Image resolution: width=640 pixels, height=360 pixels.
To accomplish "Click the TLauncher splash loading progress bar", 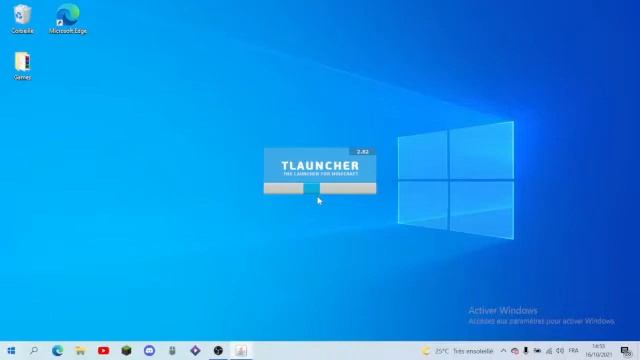I will 320,188.
